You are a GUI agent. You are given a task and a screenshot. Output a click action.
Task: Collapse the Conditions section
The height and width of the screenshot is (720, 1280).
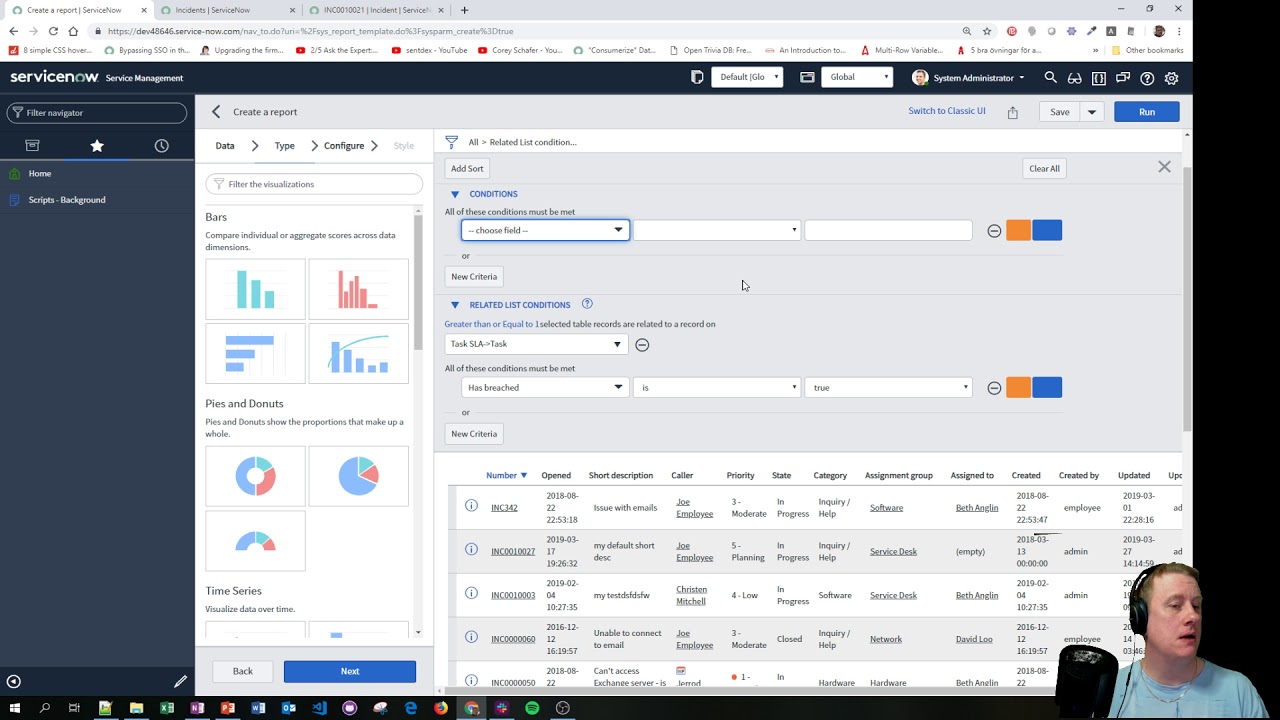click(455, 194)
